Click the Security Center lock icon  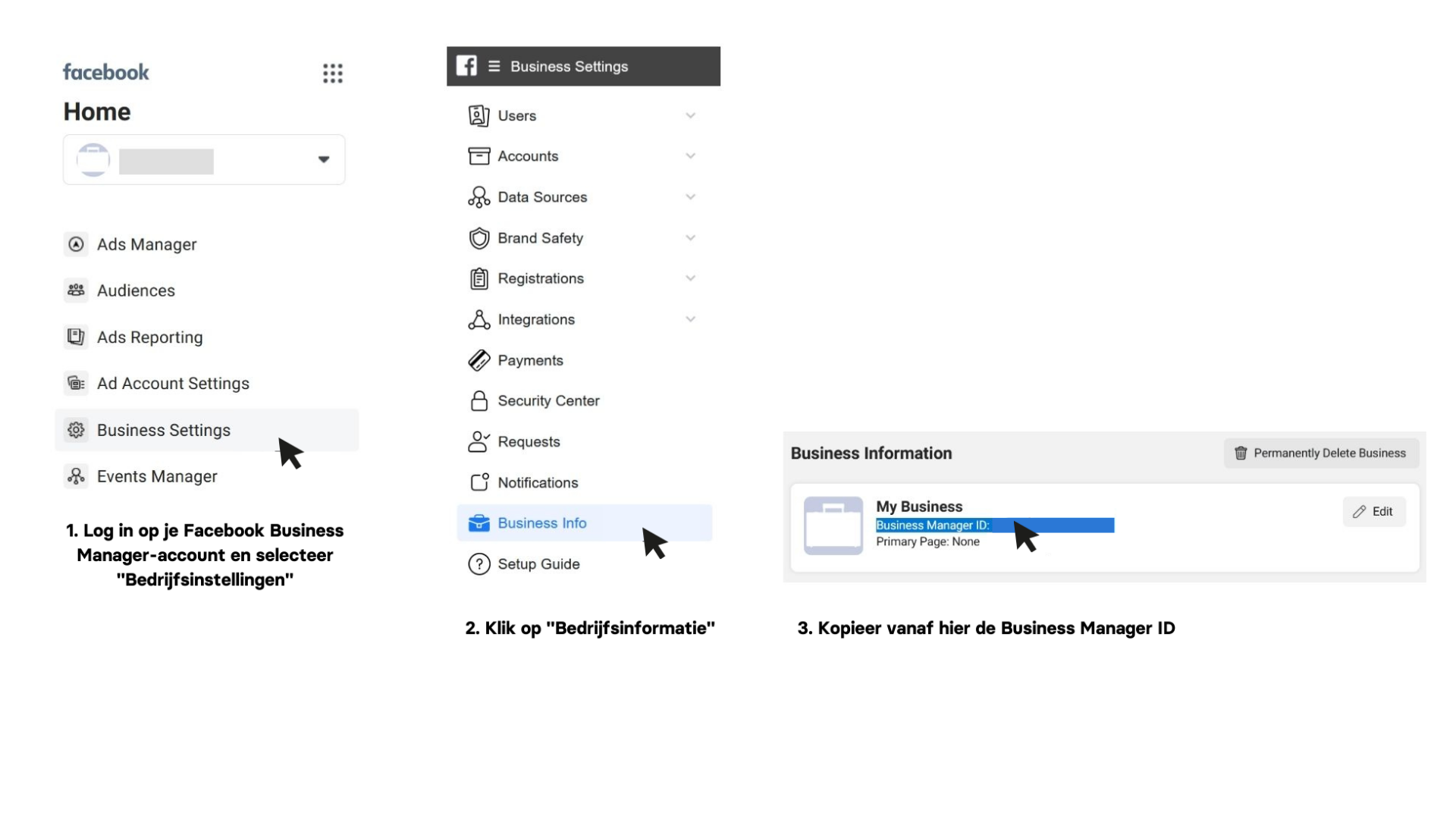pyautogui.click(x=479, y=401)
